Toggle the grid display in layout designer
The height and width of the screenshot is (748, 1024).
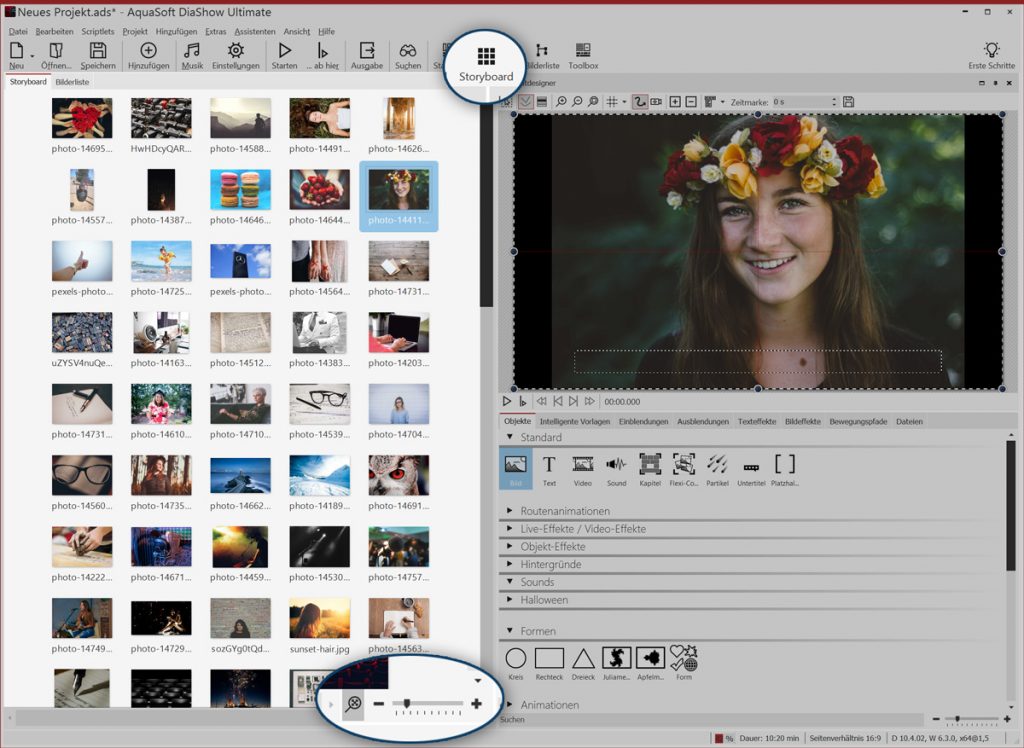point(612,102)
